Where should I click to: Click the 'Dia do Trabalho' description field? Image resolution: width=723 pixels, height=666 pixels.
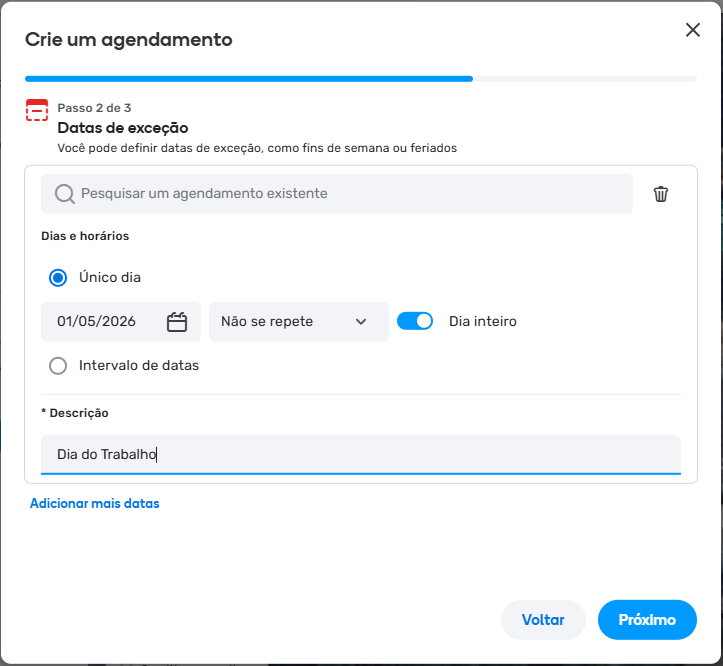[360, 454]
